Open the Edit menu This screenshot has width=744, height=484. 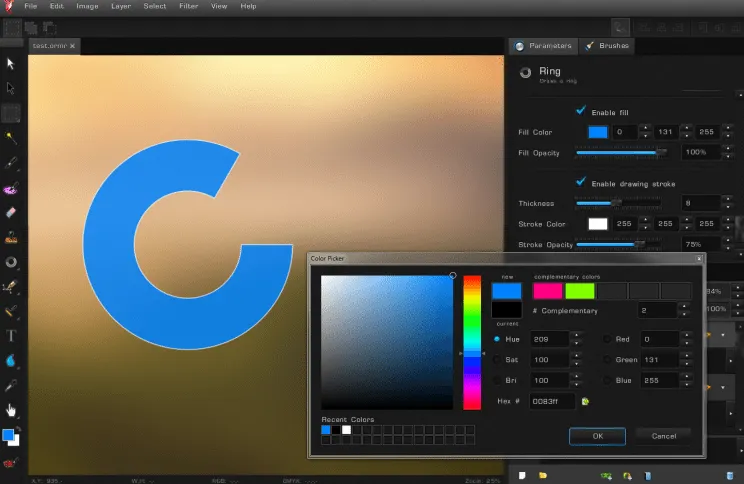click(x=56, y=6)
